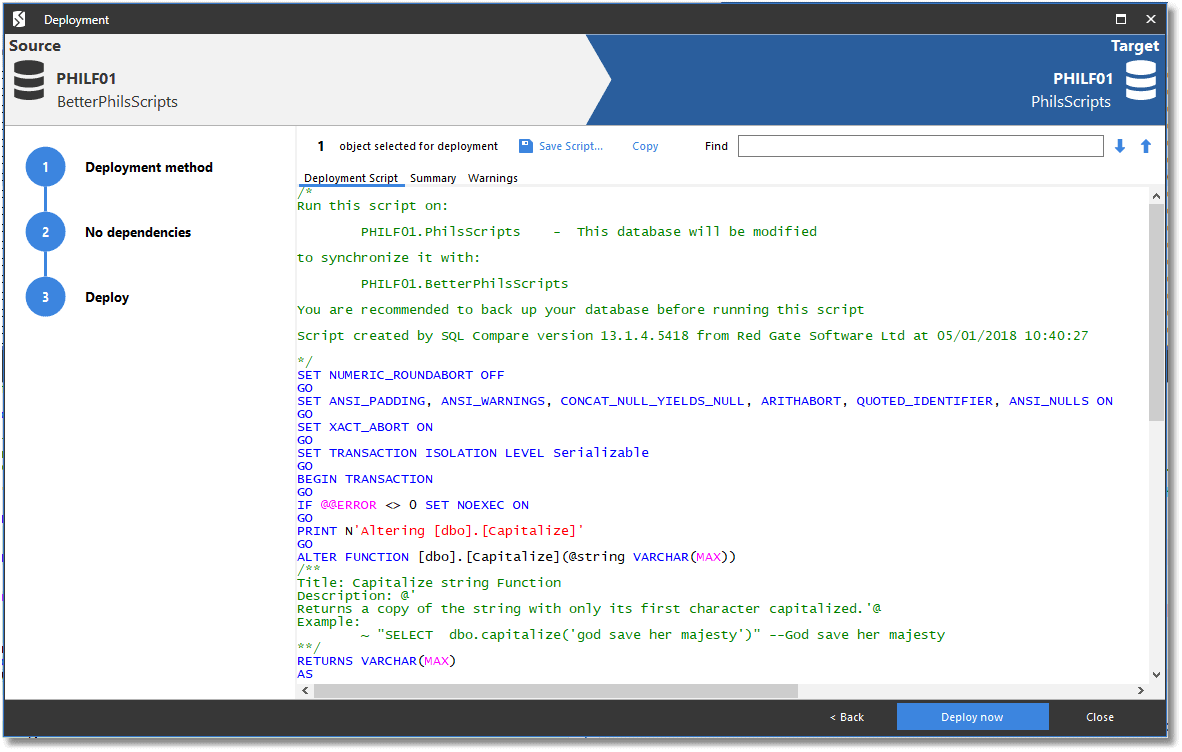Screen dimensions: 1182x752
Task: Click the Save Script floppy disk icon
Action: 526,146
